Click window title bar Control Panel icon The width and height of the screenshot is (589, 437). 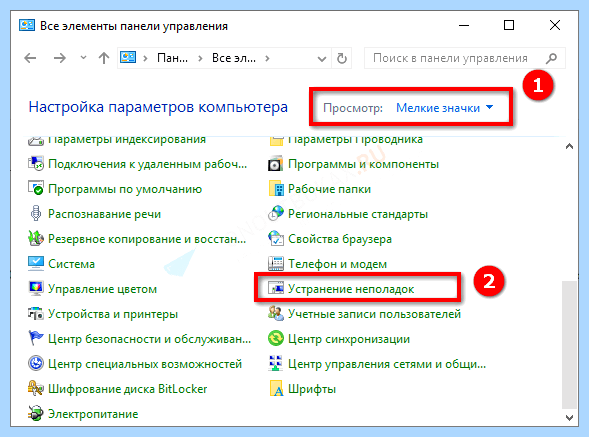(x=27, y=26)
